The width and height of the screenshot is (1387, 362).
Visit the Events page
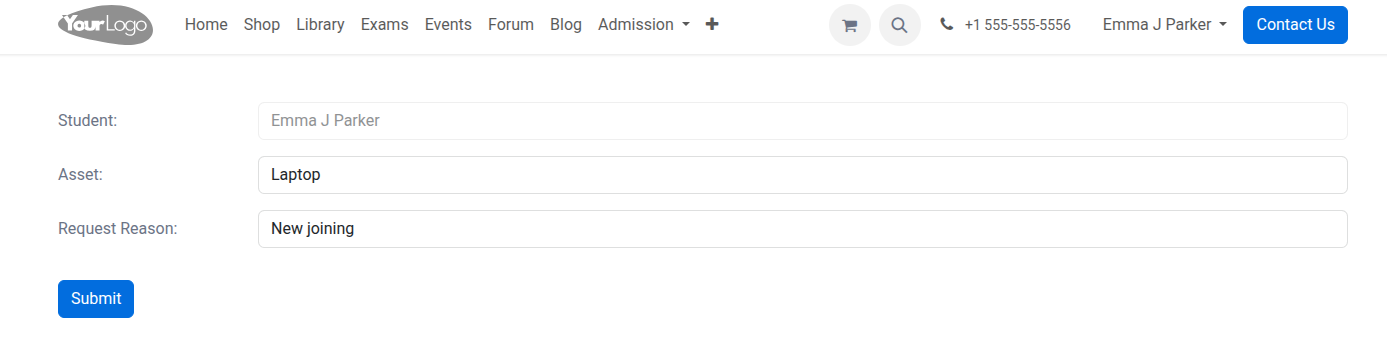coord(448,24)
